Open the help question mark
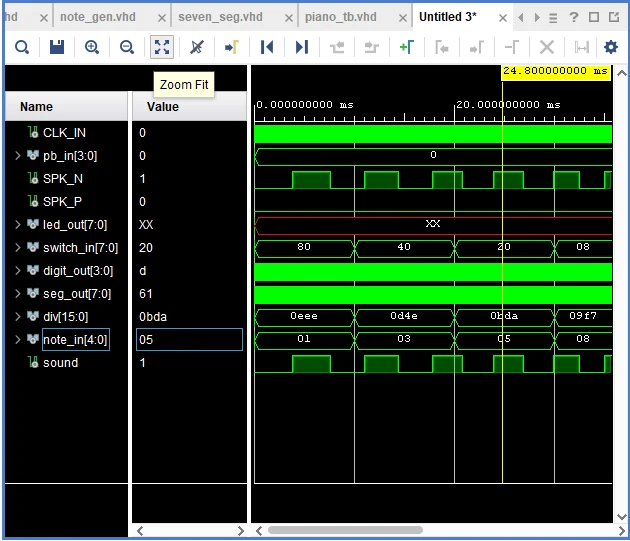The height and width of the screenshot is (541, 630). tap(574, 17)
